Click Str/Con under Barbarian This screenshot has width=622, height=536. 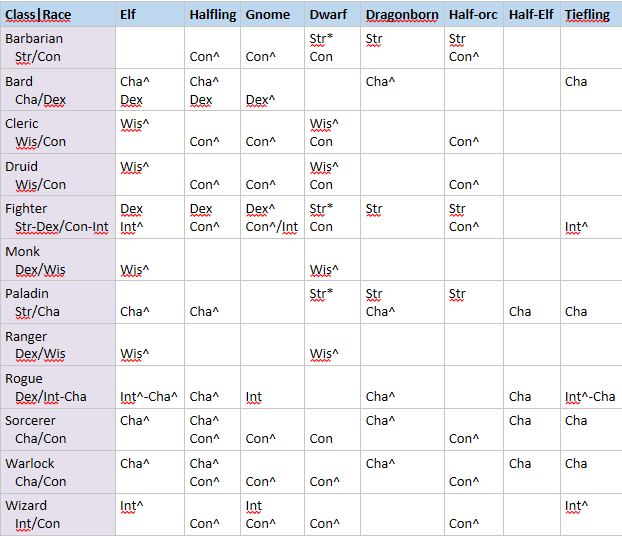tap(38, 57)
